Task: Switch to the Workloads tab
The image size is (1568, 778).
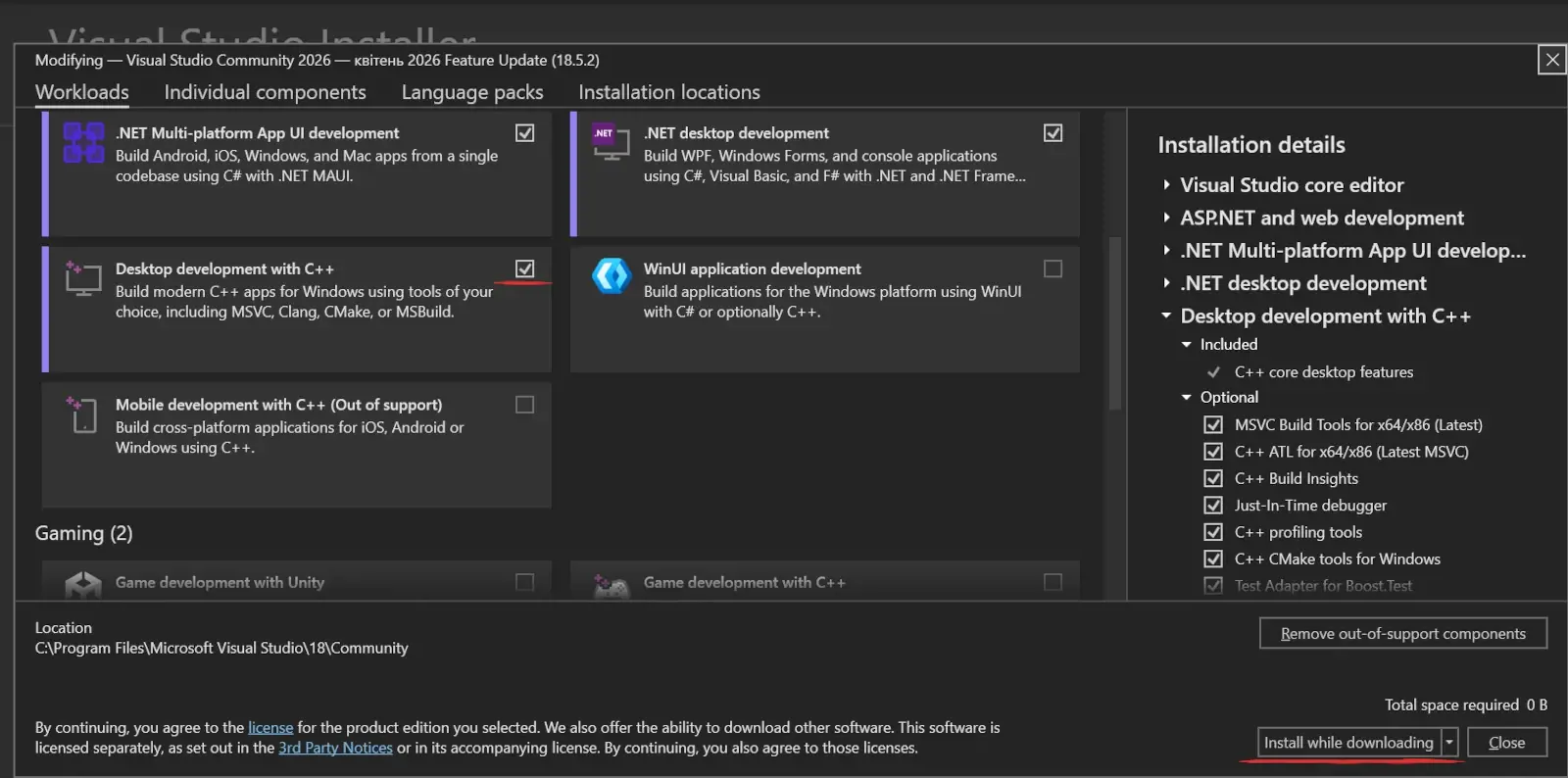Action: [x=82, y=92]
